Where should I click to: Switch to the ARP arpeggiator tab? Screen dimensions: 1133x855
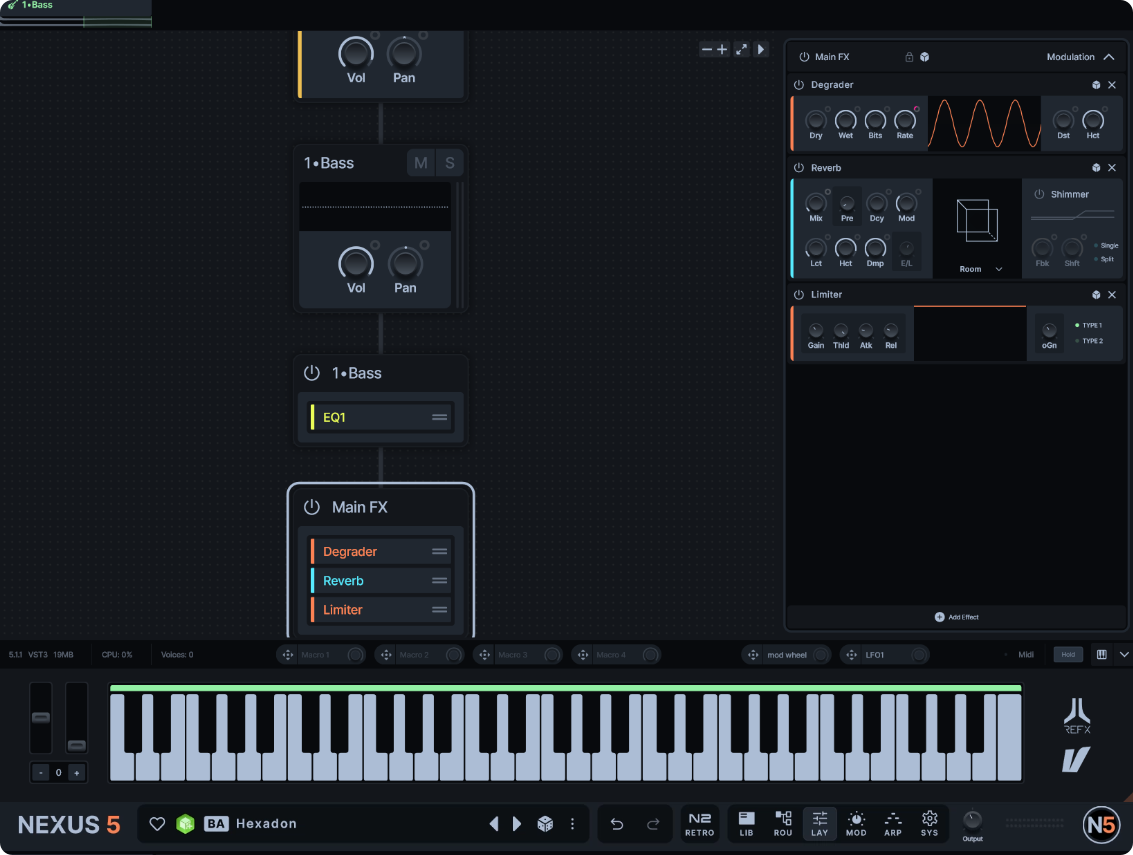click(893, 823)
